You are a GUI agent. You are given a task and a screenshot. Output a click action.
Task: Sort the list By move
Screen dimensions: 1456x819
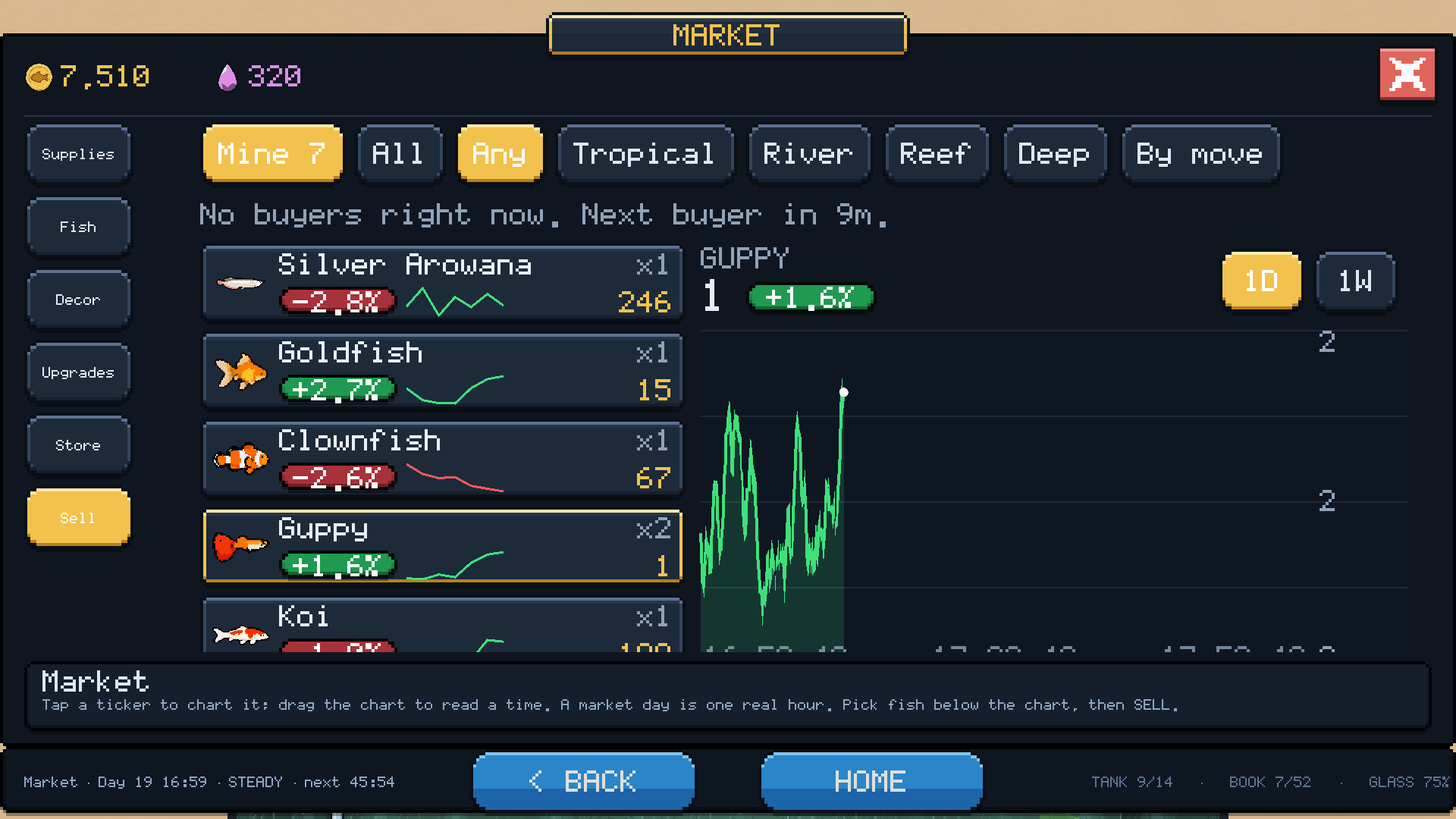(x=1200, y=154)
